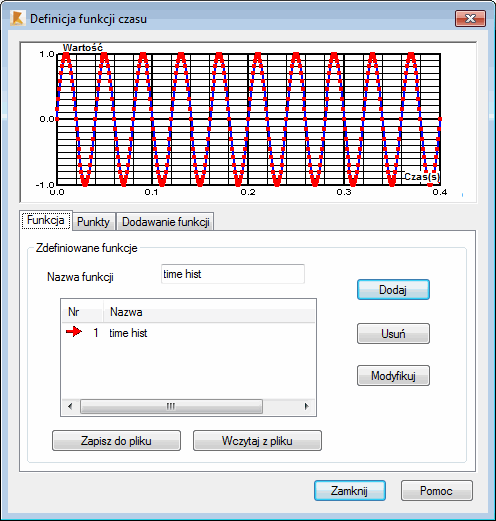Switch to the Punkty tab
This screenshot has height=521, width=496.
93,222
